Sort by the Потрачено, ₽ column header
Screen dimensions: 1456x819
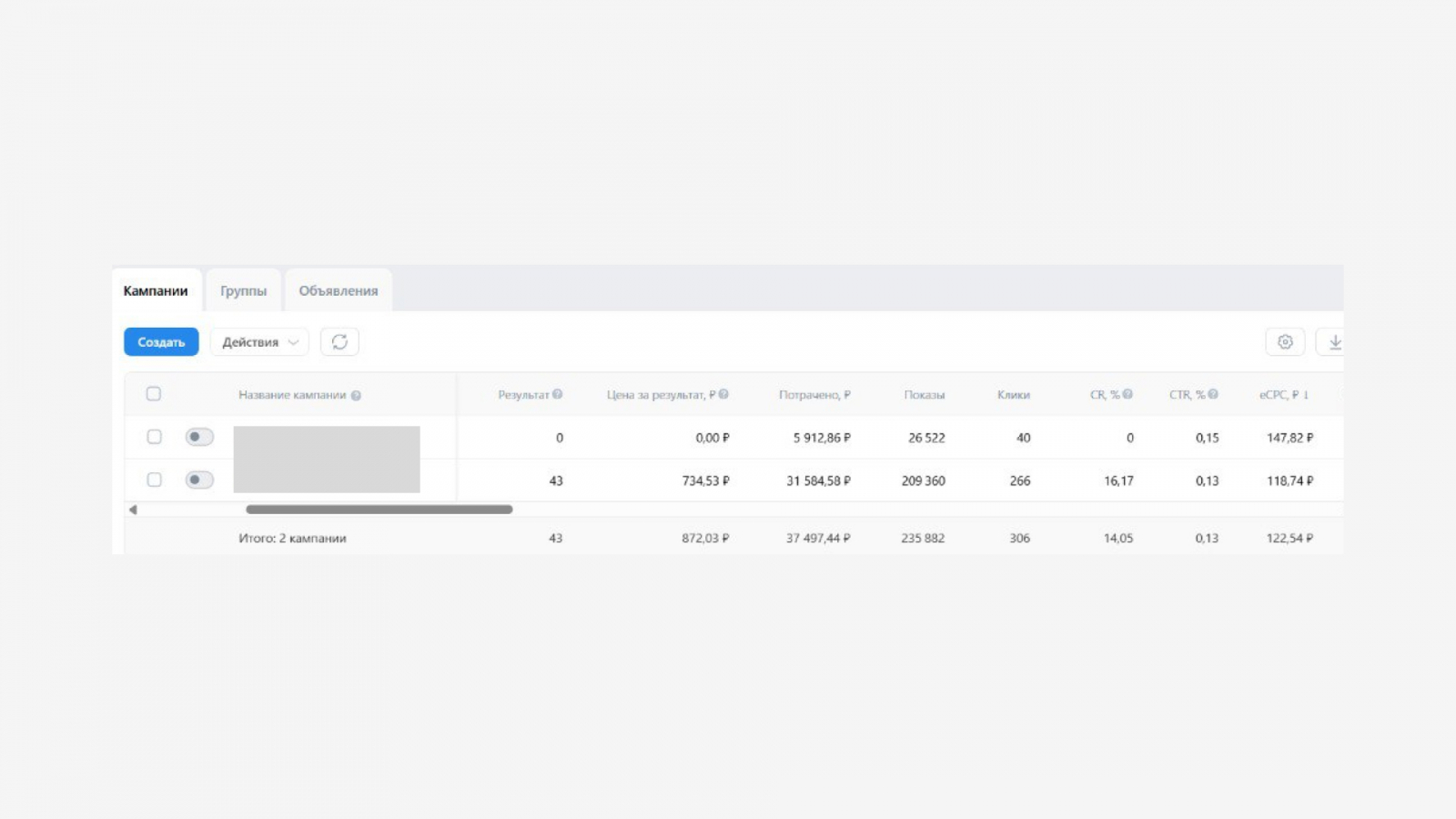click(x=814, y=395)
